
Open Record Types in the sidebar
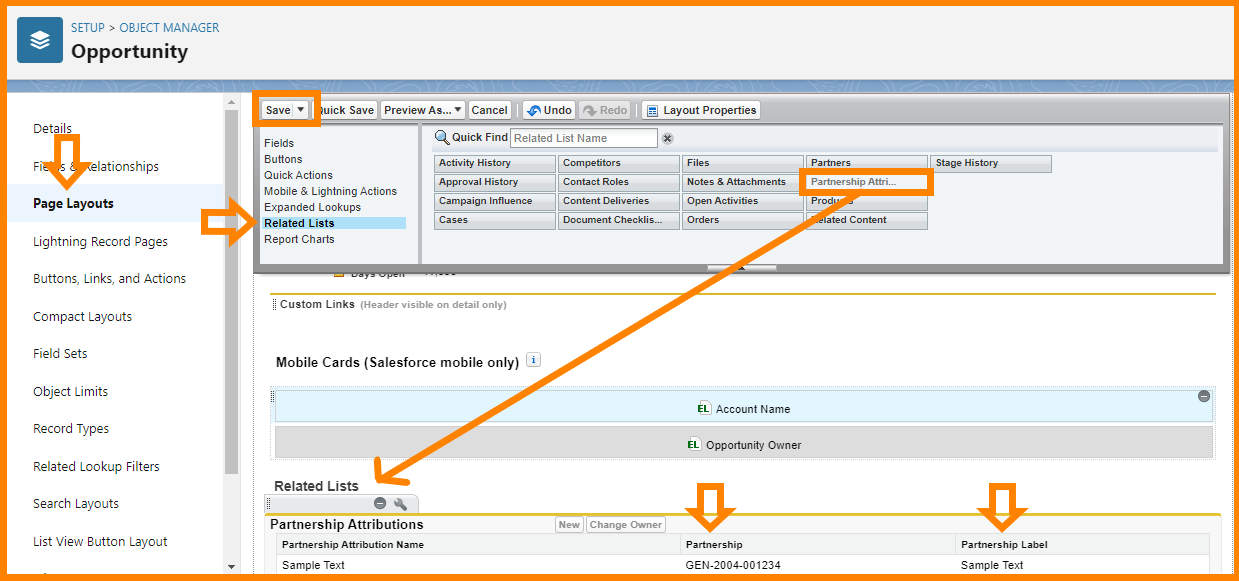(71, 428)
